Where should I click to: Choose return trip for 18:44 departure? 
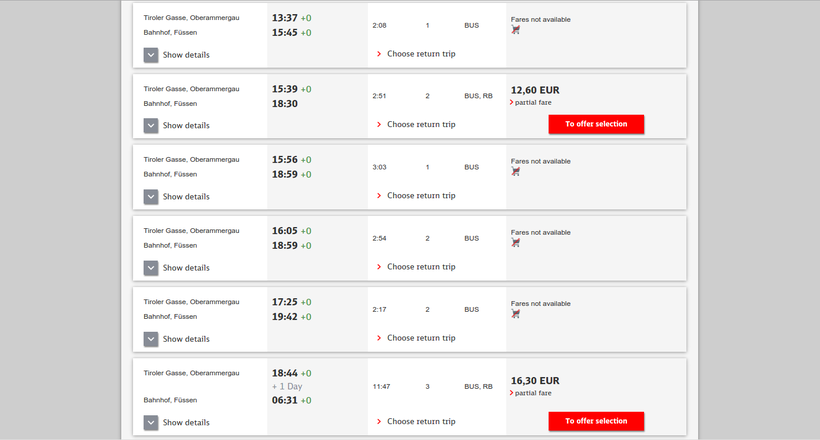point(420,421)
